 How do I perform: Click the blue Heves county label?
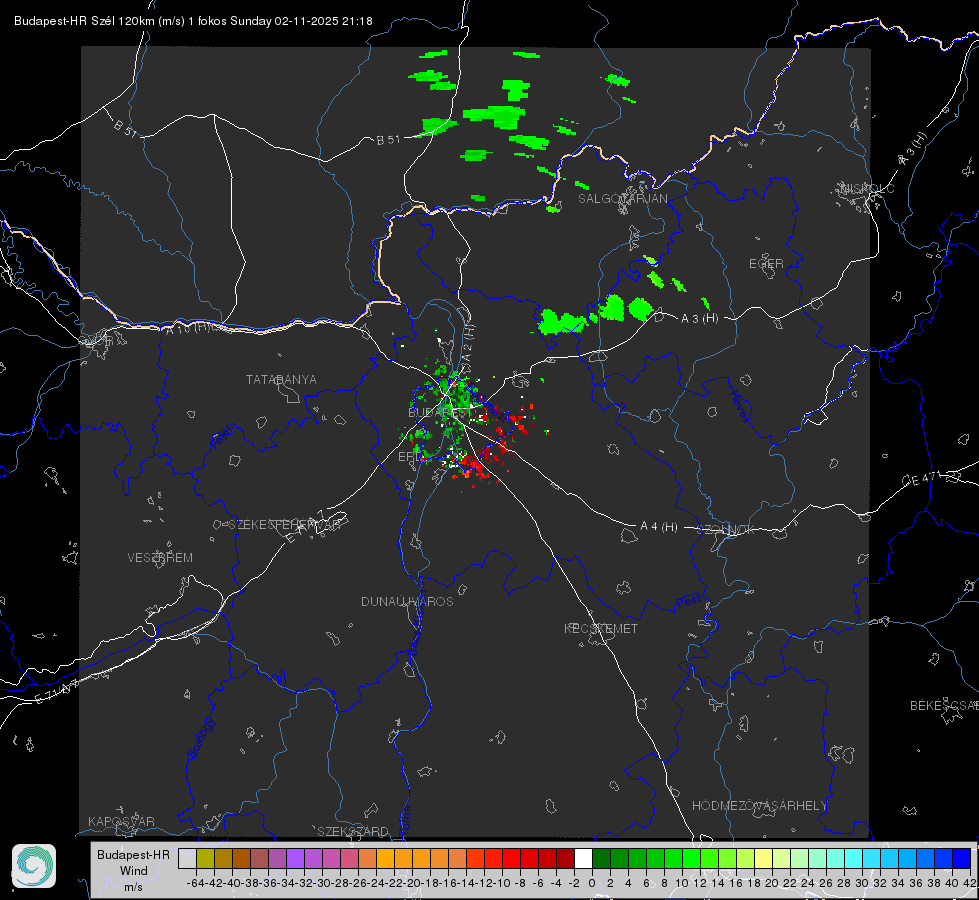pos(740,407)
